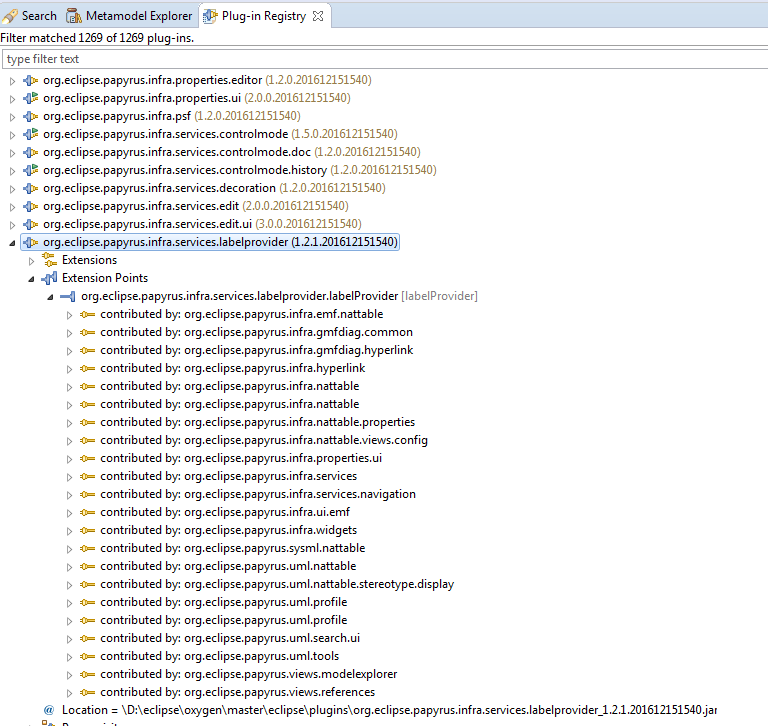Select the Plug-in Registry tab
The height and width of the screenshot is (726, 768).
pyautogui.click(x=264, y=16)
